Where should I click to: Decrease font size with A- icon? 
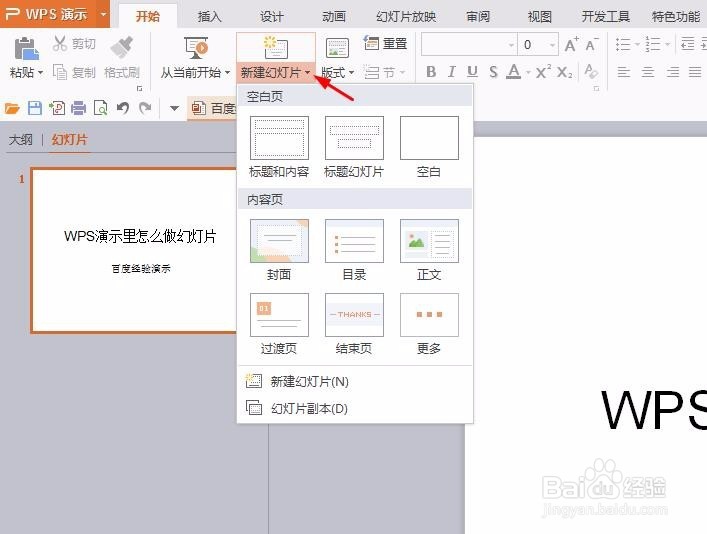coord(592,45)
